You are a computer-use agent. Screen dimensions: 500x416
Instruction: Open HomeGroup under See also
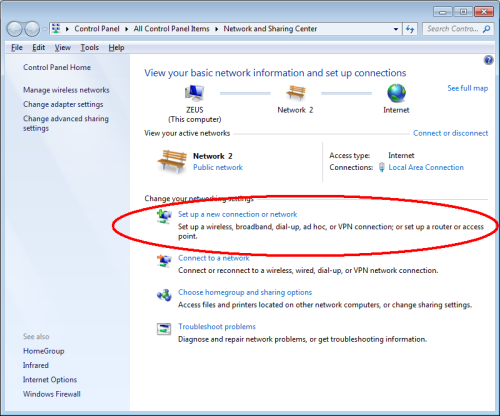[44, 351]
